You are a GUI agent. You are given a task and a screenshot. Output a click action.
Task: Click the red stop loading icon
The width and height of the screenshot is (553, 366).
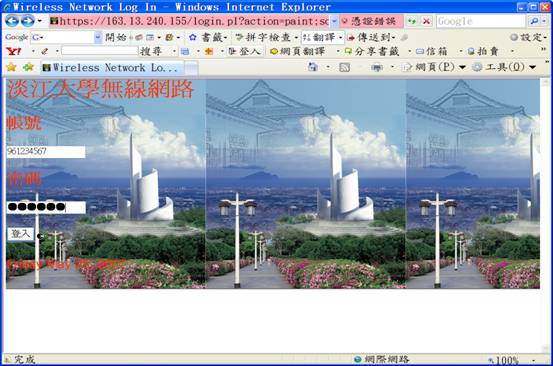[427, 22]
